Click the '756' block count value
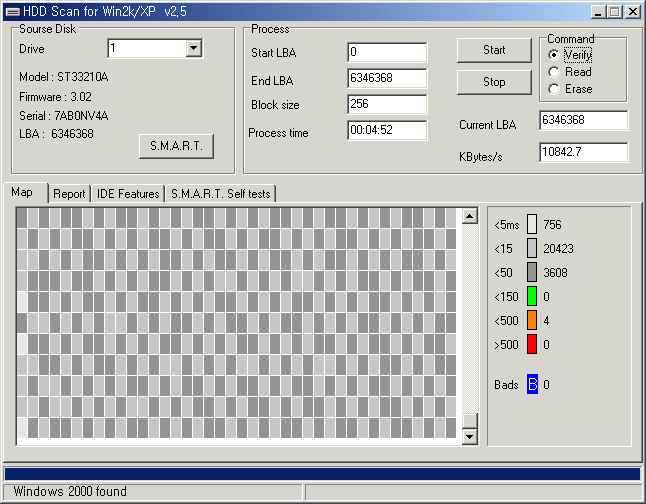The height and width of the screenshot is (504, 646). tap(552, 225)
